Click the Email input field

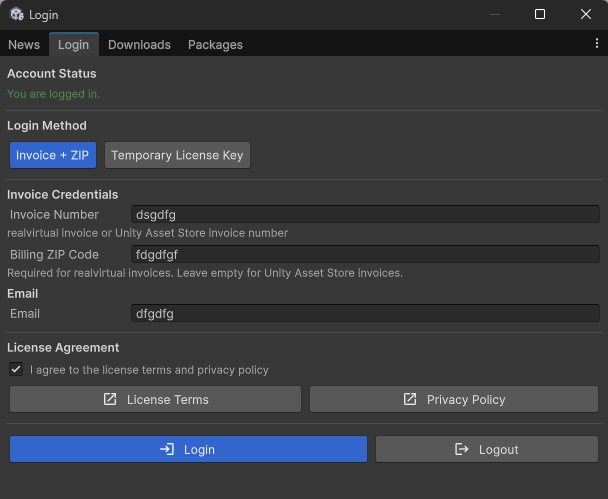[365, 313]
